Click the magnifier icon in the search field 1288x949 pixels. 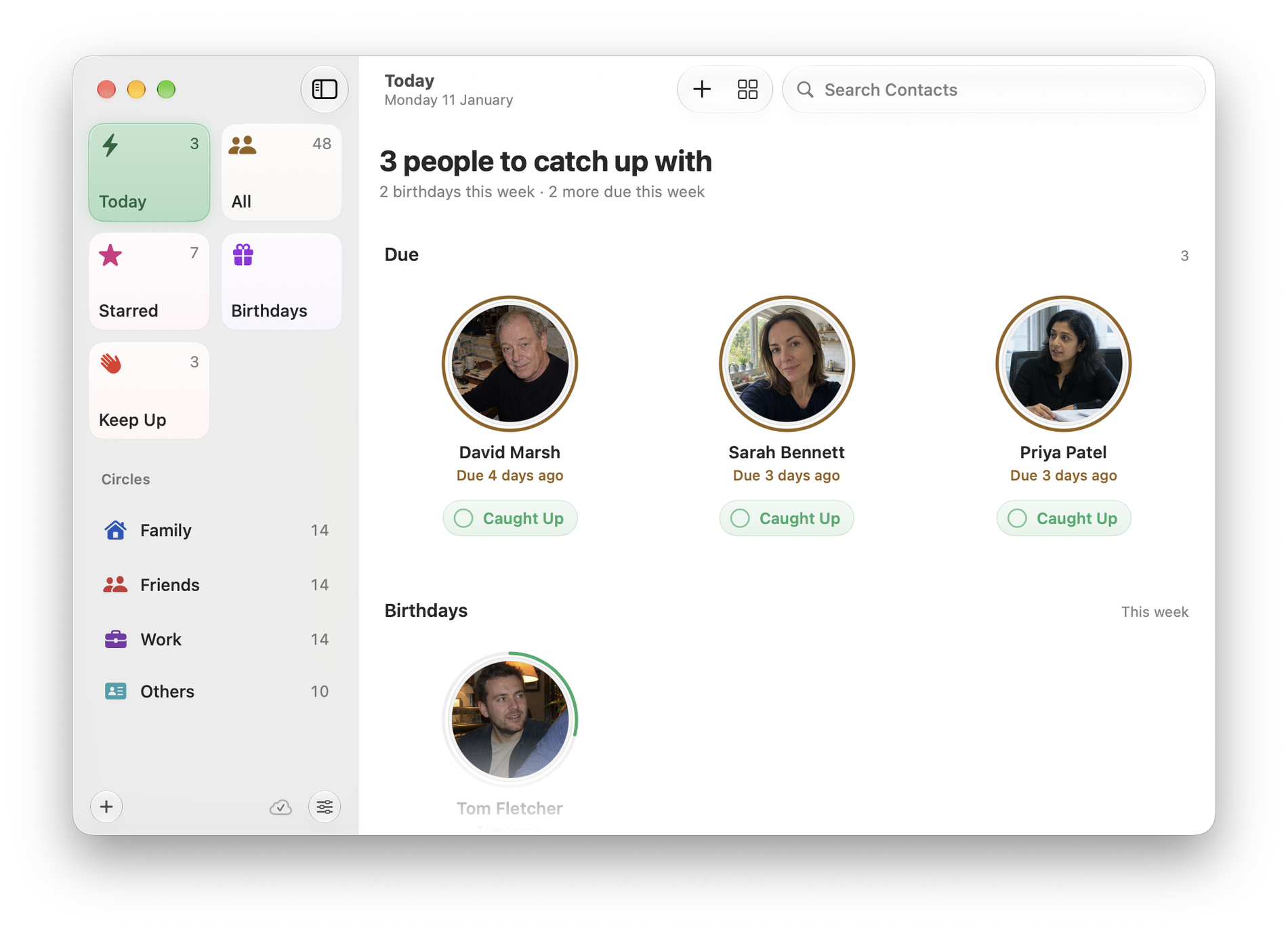point(805,89)
